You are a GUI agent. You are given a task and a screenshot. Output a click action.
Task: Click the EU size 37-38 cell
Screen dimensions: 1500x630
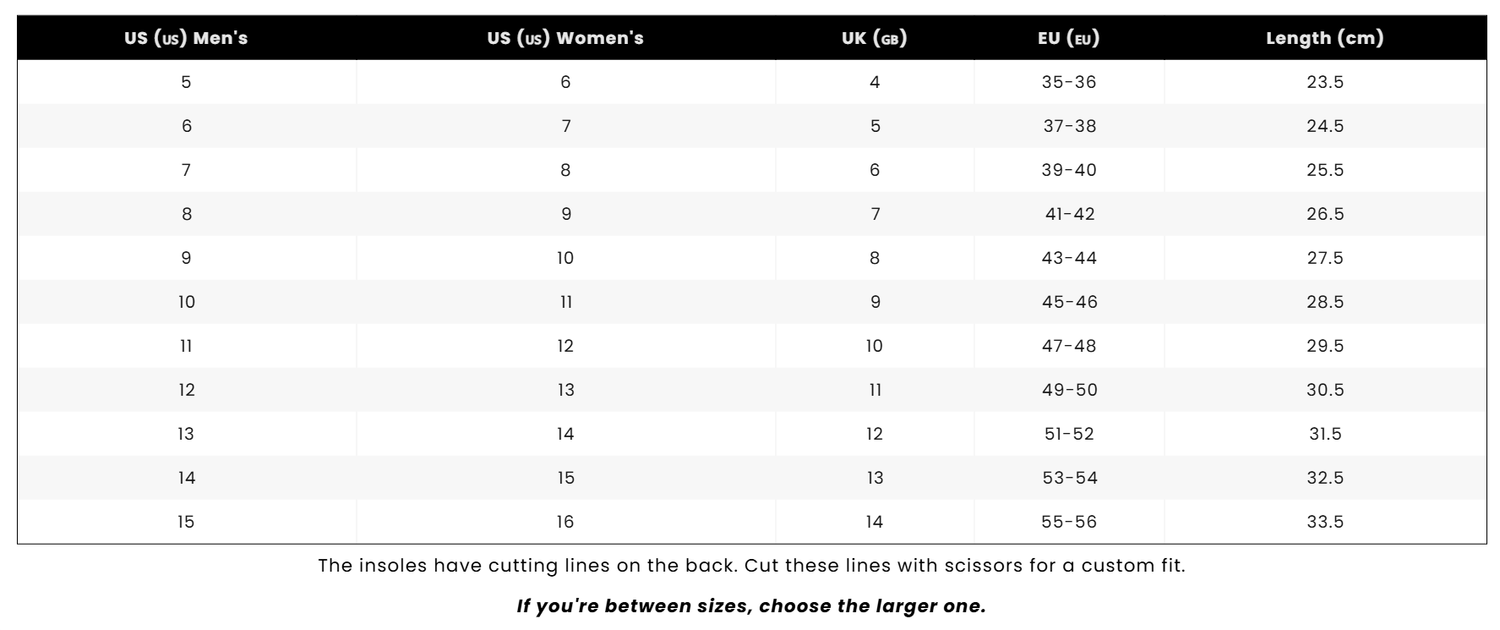pos(1069,126)
